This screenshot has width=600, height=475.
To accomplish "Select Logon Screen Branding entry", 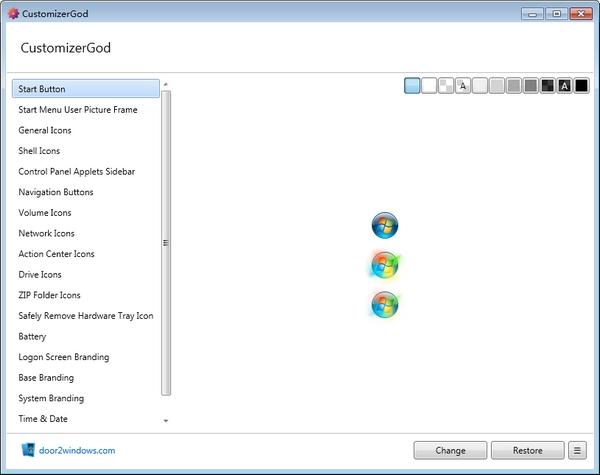I will click(x=86, y=357).
